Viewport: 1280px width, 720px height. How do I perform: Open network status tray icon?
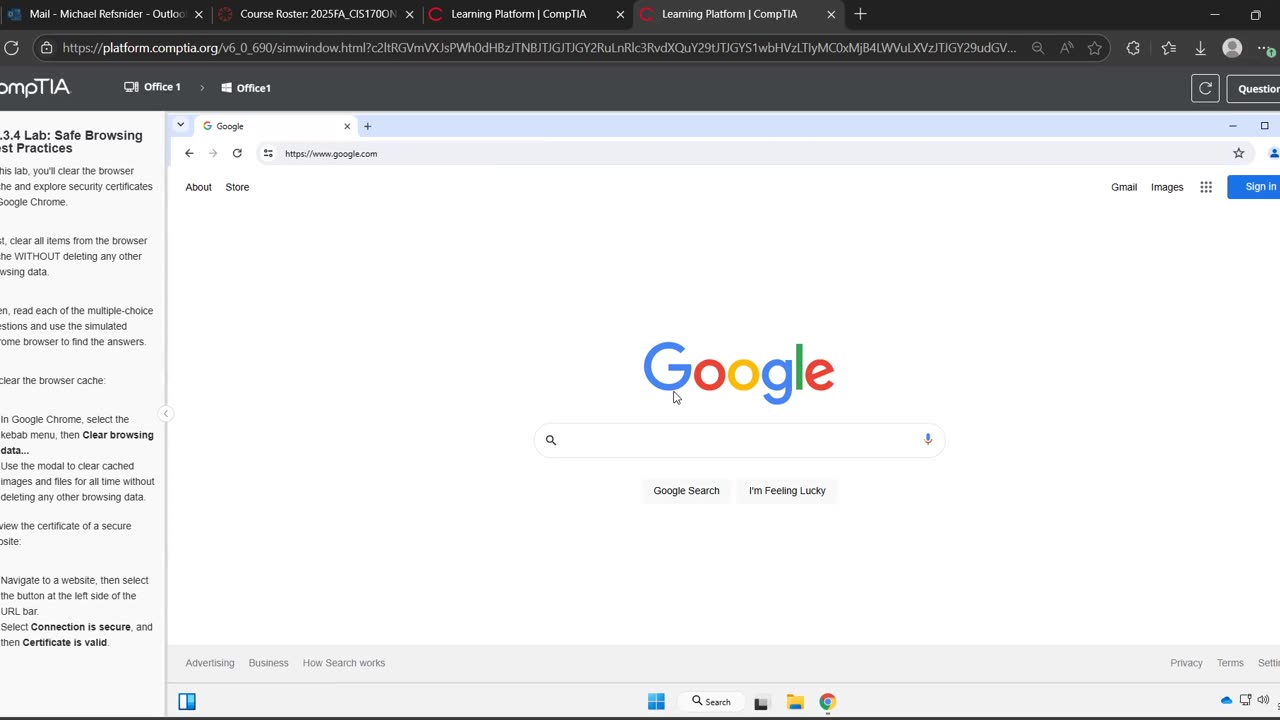[1246, 700]
